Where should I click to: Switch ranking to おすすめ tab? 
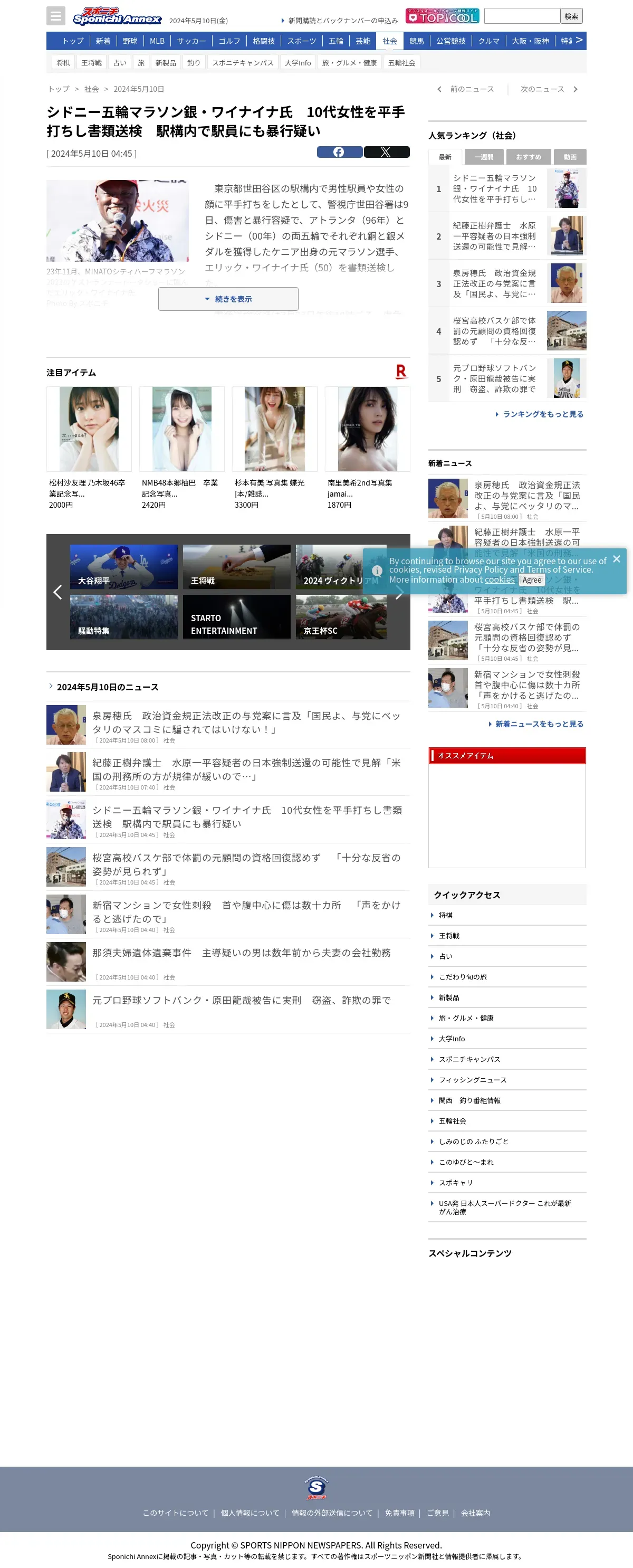point(529,157)
